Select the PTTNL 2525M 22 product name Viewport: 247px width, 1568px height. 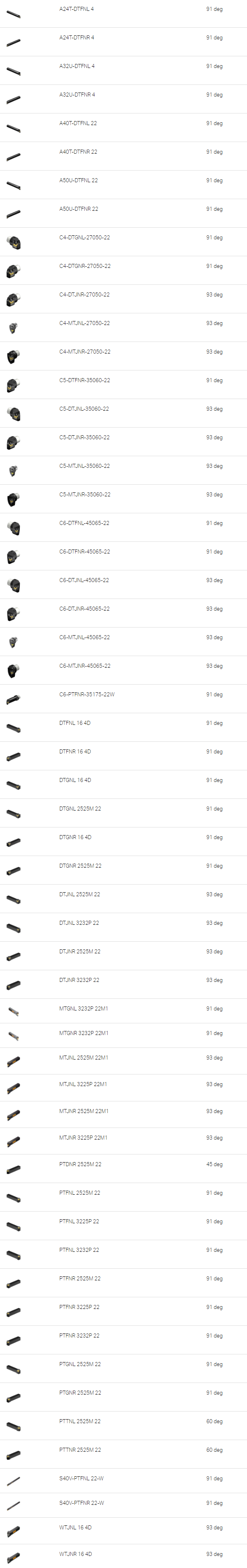click(80, 1421)
